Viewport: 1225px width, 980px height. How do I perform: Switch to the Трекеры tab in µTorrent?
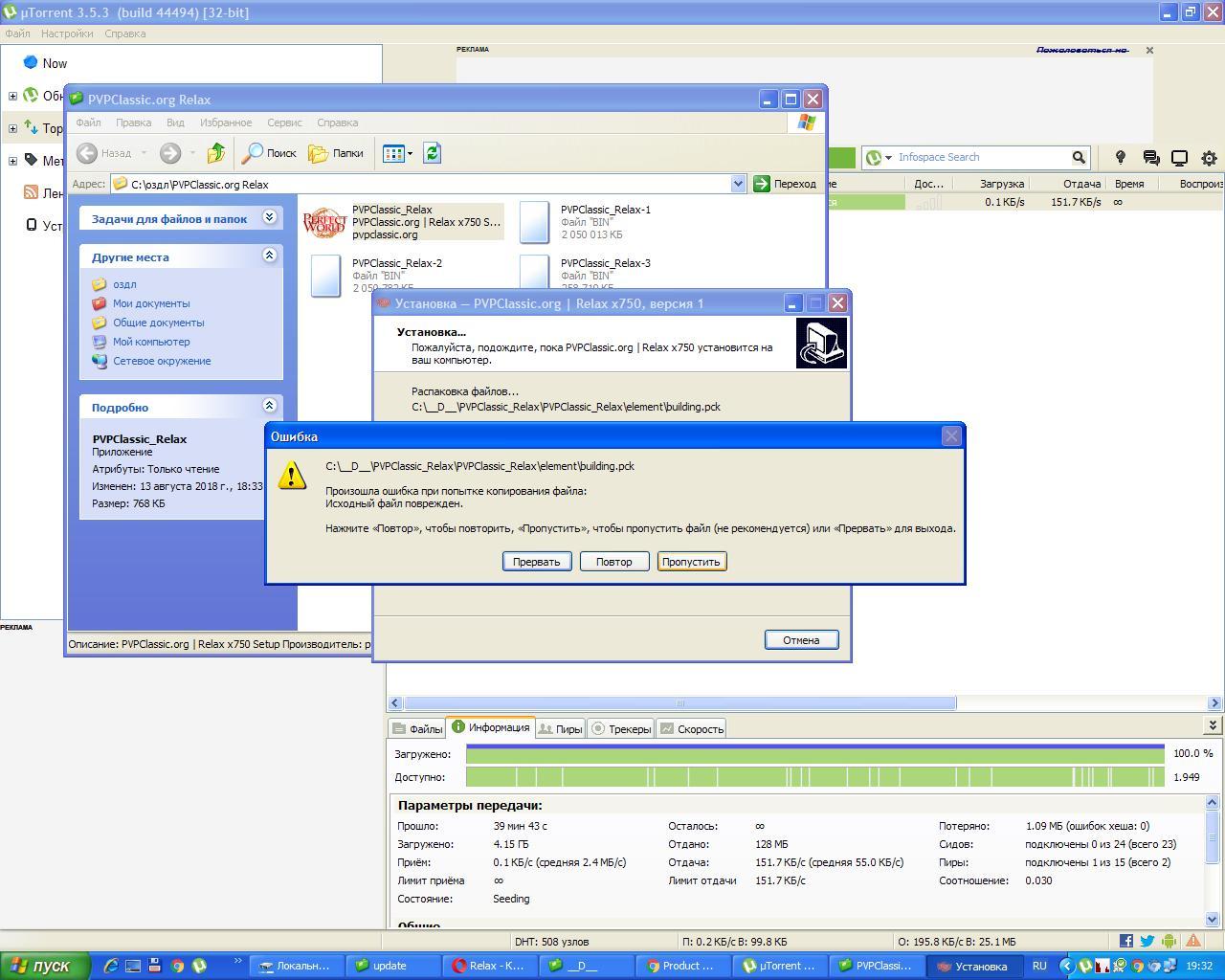pyautogui.click(x=621, y=729)
